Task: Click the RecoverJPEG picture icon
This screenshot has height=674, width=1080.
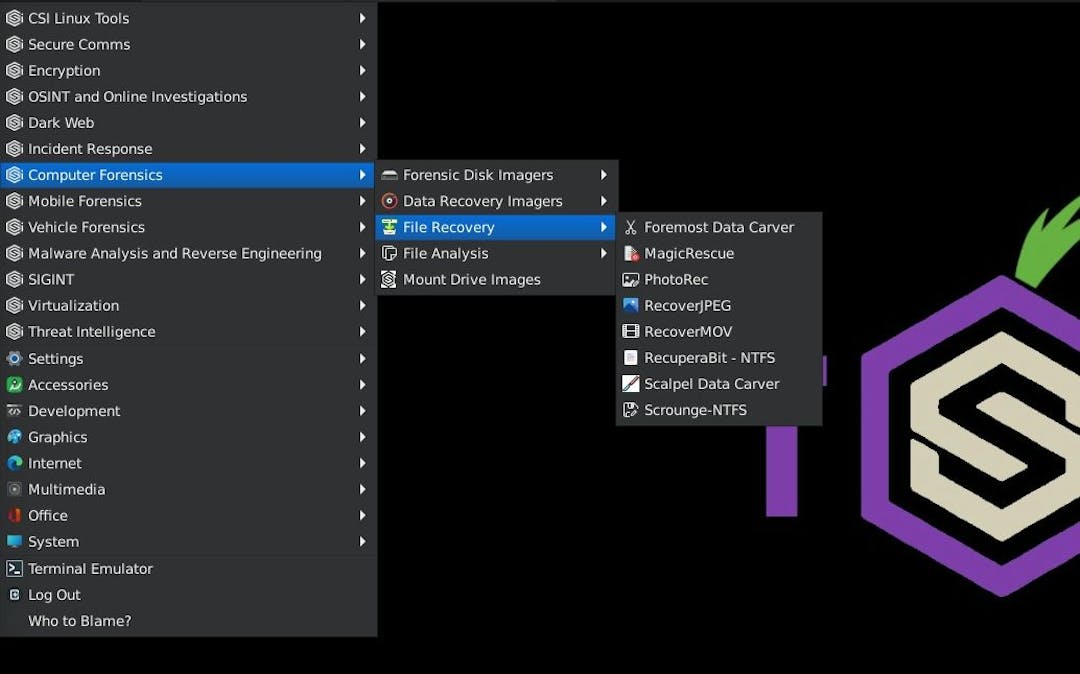Action: point(630,306)
